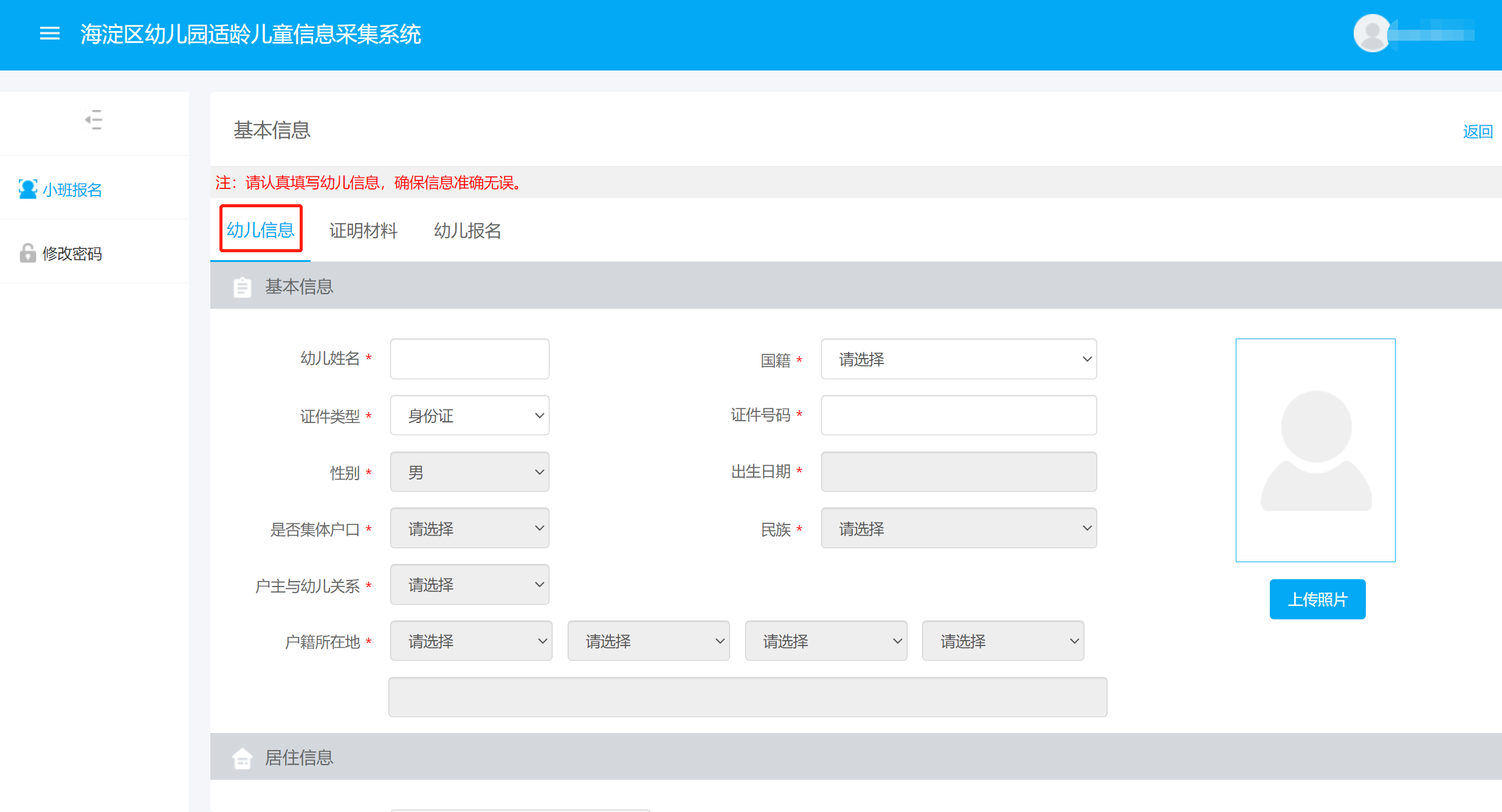
Task: Open the 证件类型 dropdown showing 身份证
Action: pos(469,416)
